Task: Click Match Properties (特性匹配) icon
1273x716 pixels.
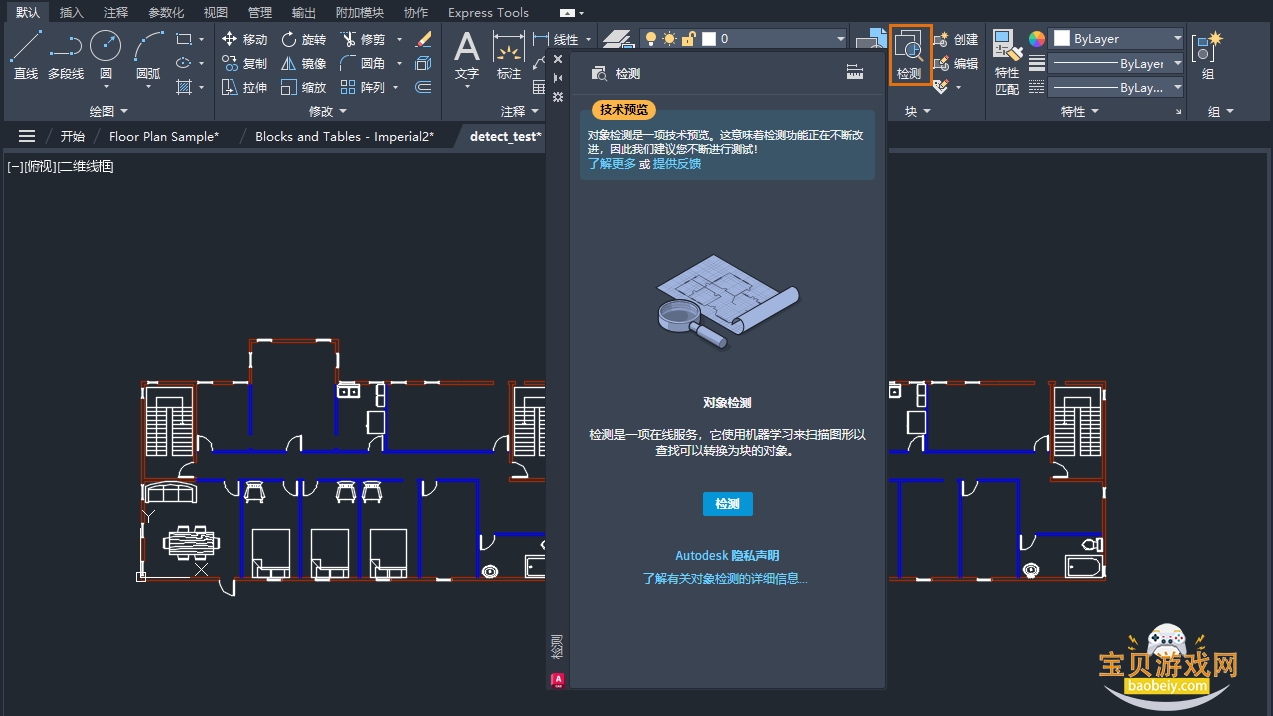Action: pos(1007,62)
